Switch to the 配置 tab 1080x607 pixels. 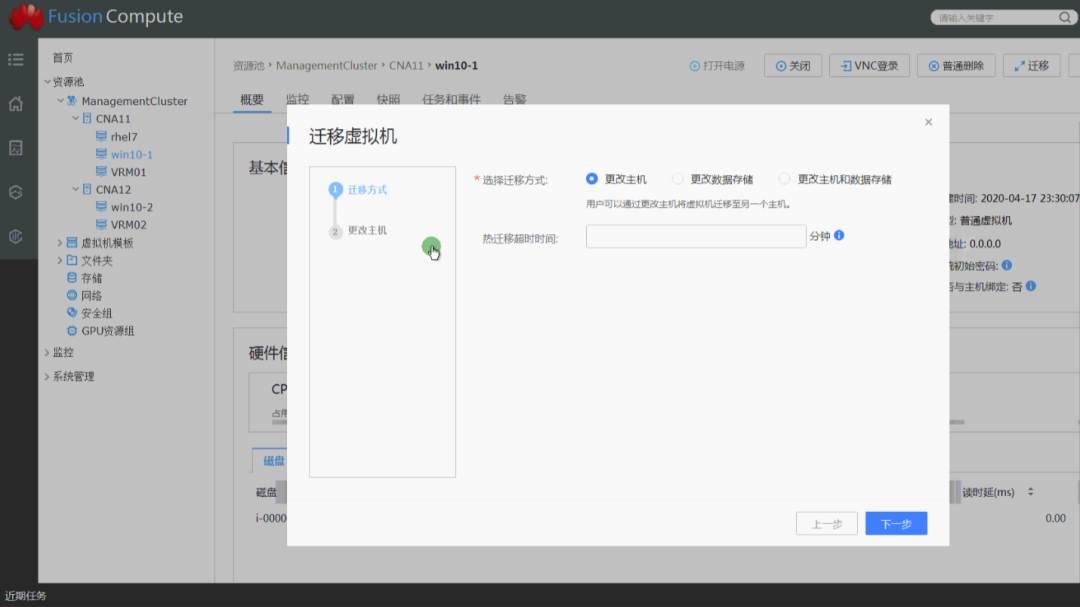[342, 100]
